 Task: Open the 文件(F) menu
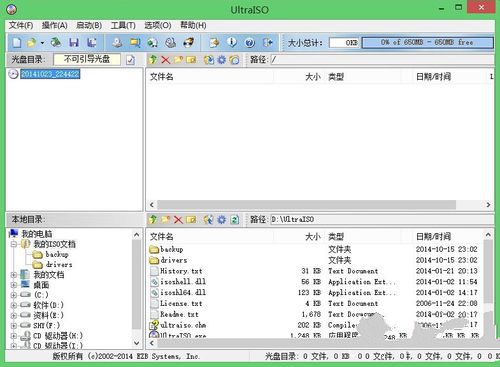point(21,25)
